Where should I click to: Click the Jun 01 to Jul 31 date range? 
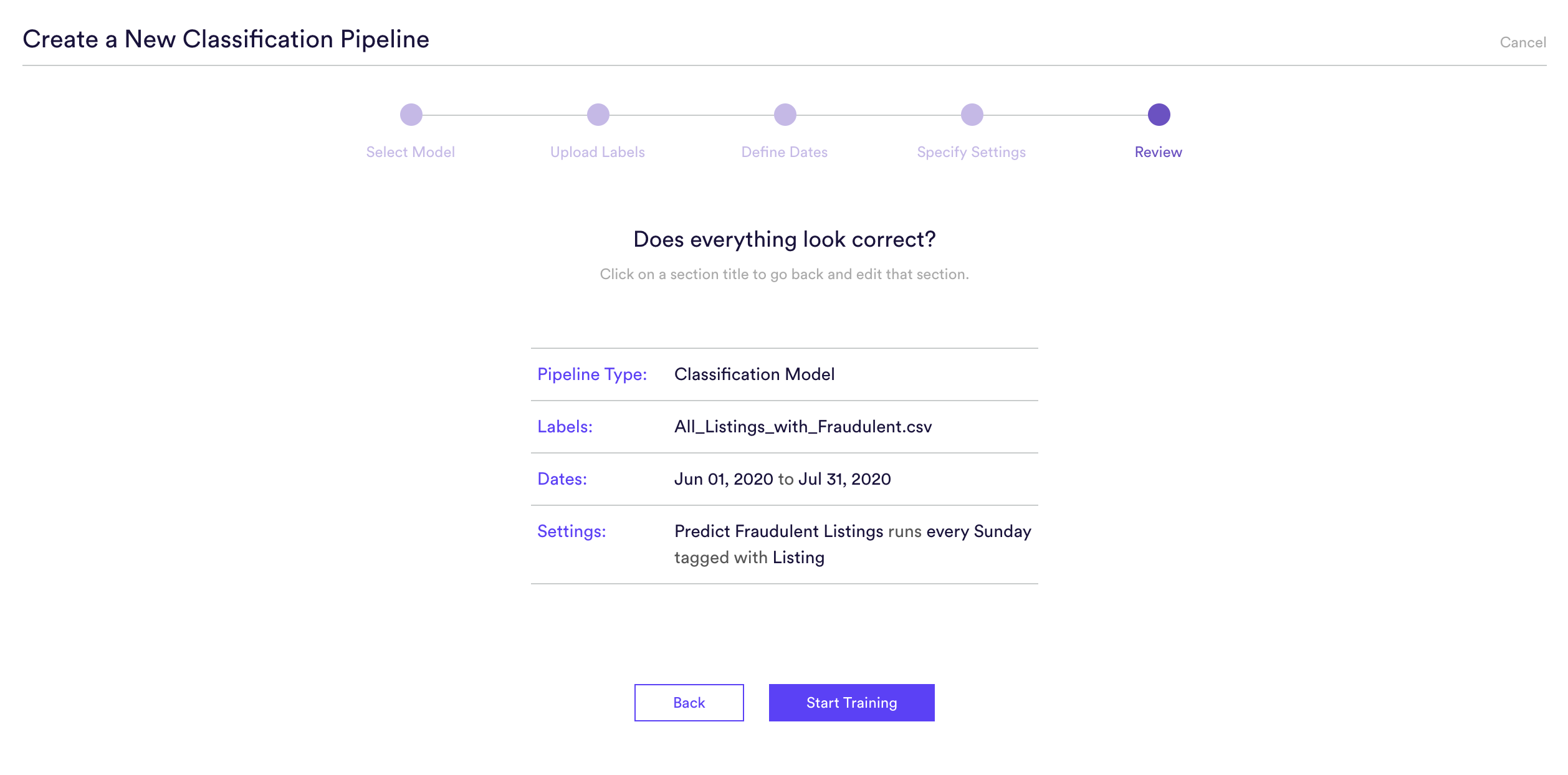pyautogui.click(x=782, y=479)
